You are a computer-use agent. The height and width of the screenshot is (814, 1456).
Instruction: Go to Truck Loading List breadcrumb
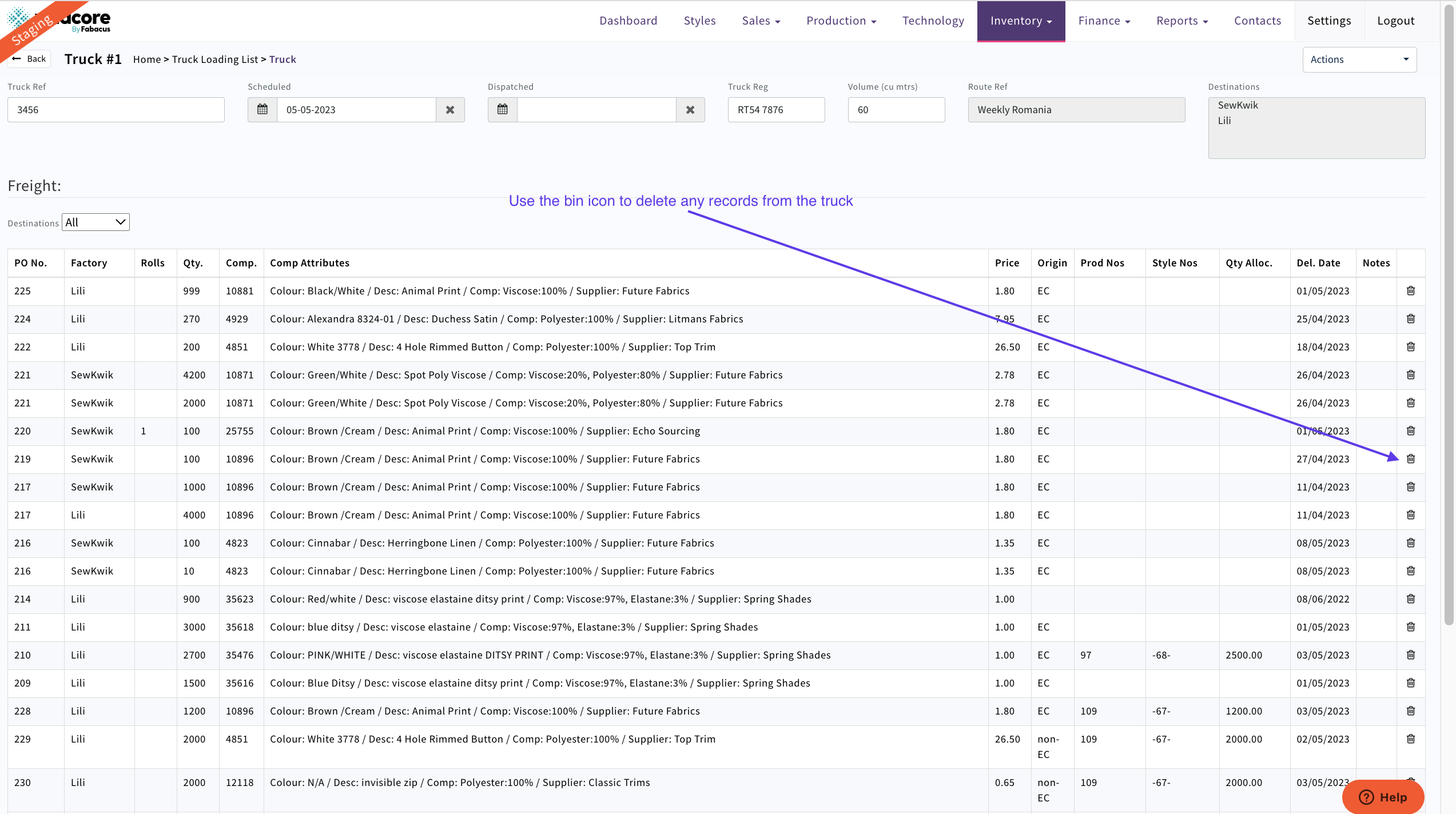(215, 59)
